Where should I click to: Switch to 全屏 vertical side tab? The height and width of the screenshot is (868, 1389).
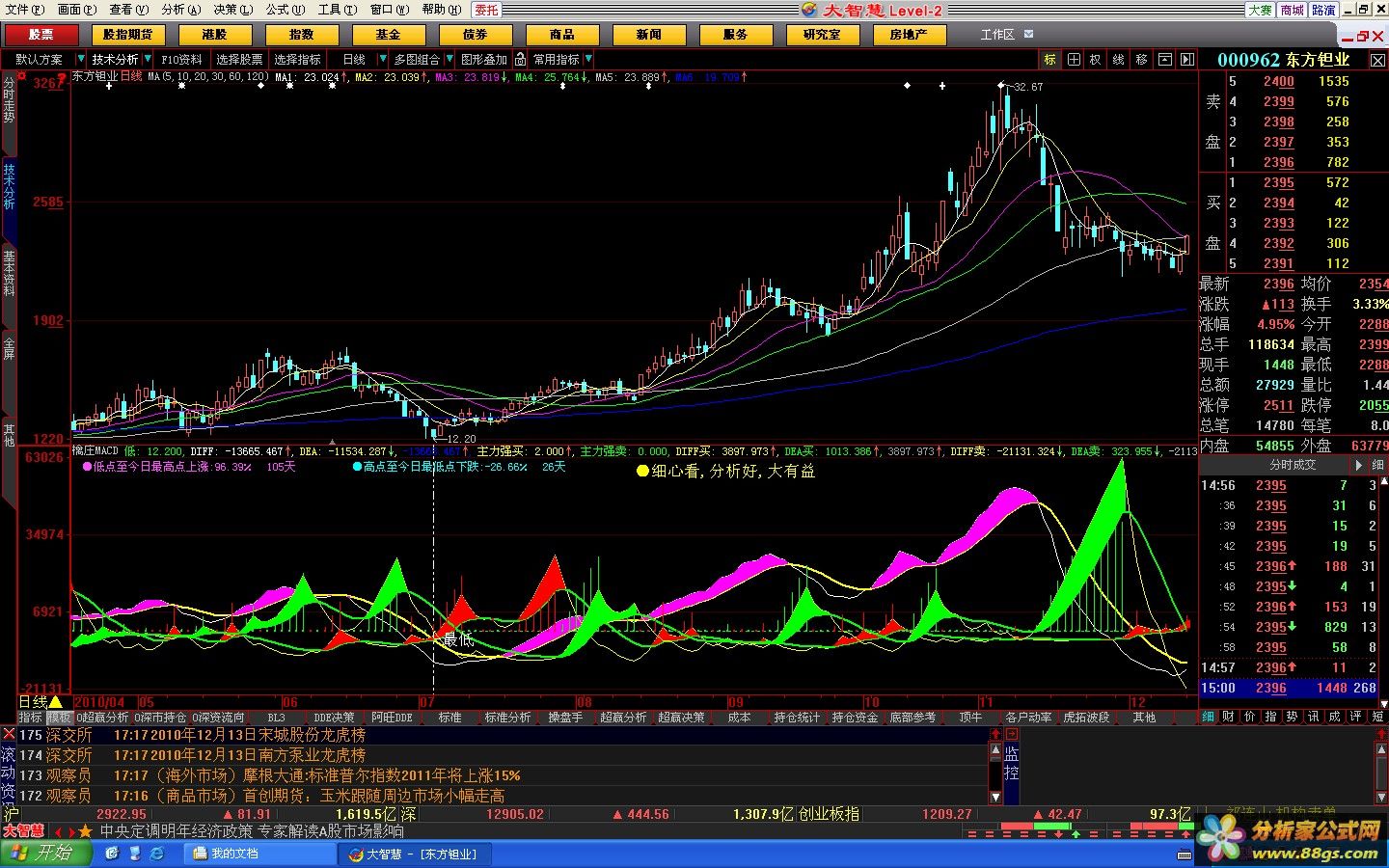coord(9,348)
